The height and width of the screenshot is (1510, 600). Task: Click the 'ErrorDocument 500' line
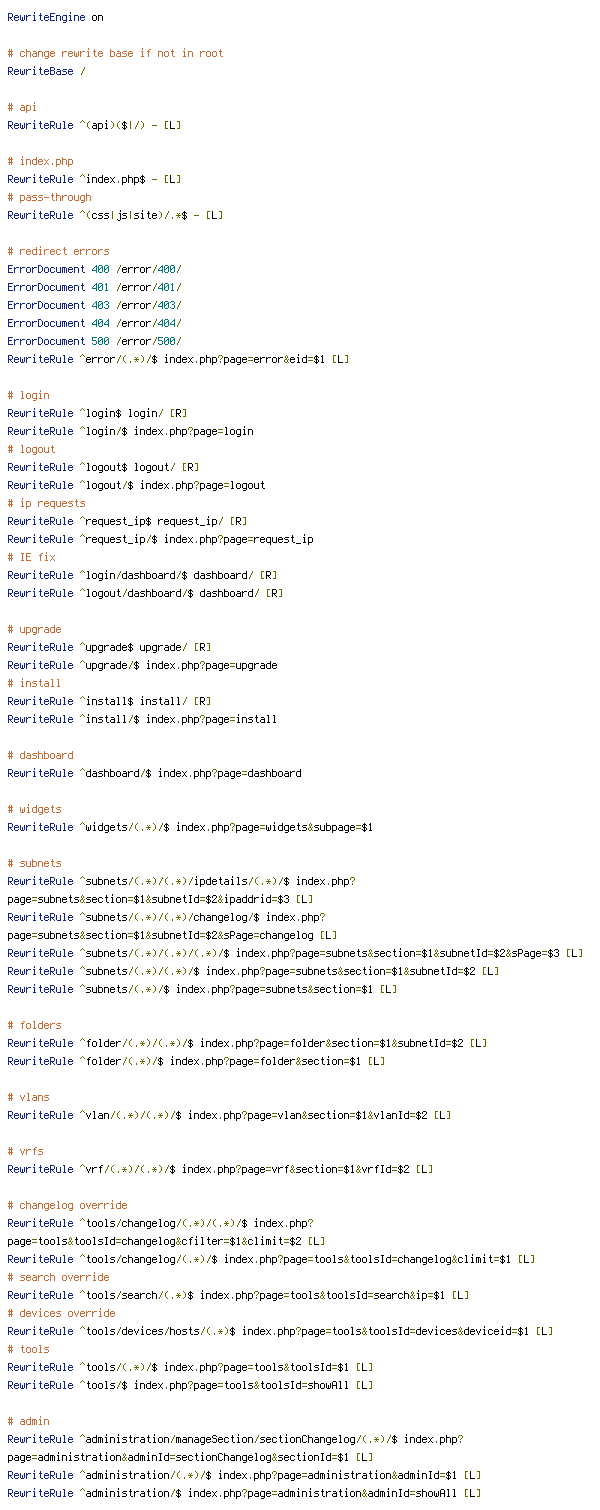pos(94,341)
